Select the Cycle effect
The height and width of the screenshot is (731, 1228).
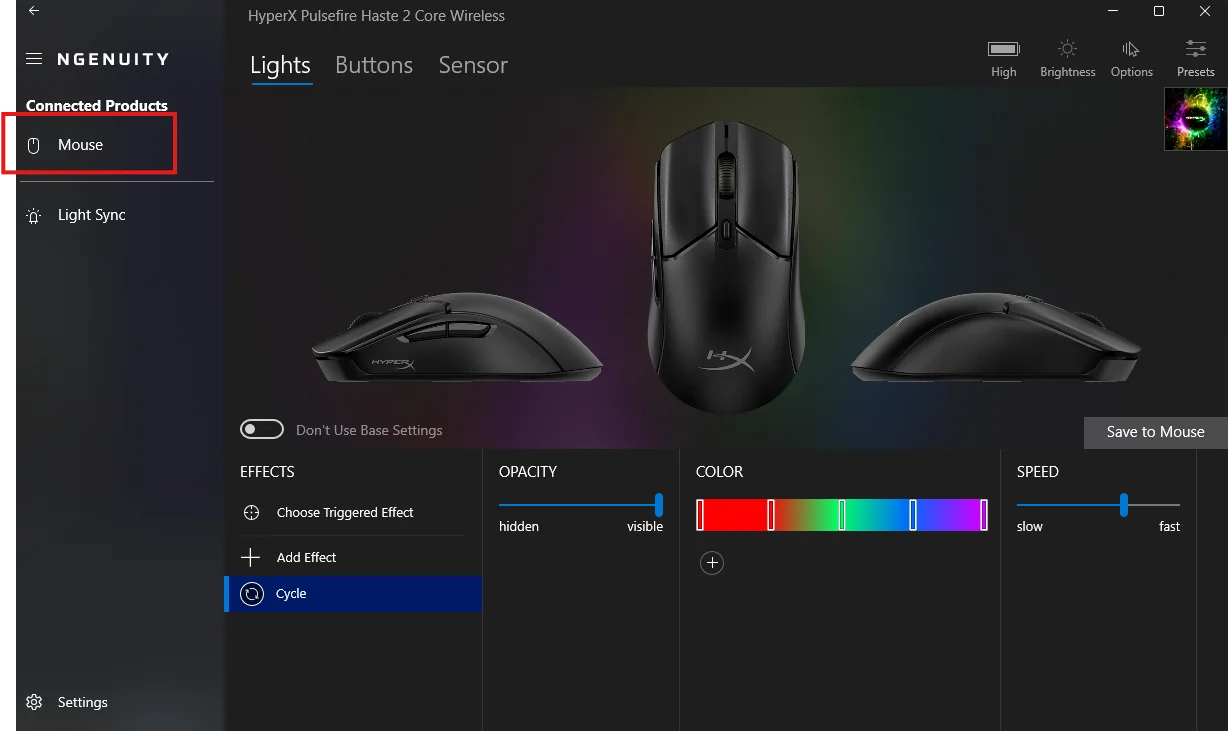point(353,594)
